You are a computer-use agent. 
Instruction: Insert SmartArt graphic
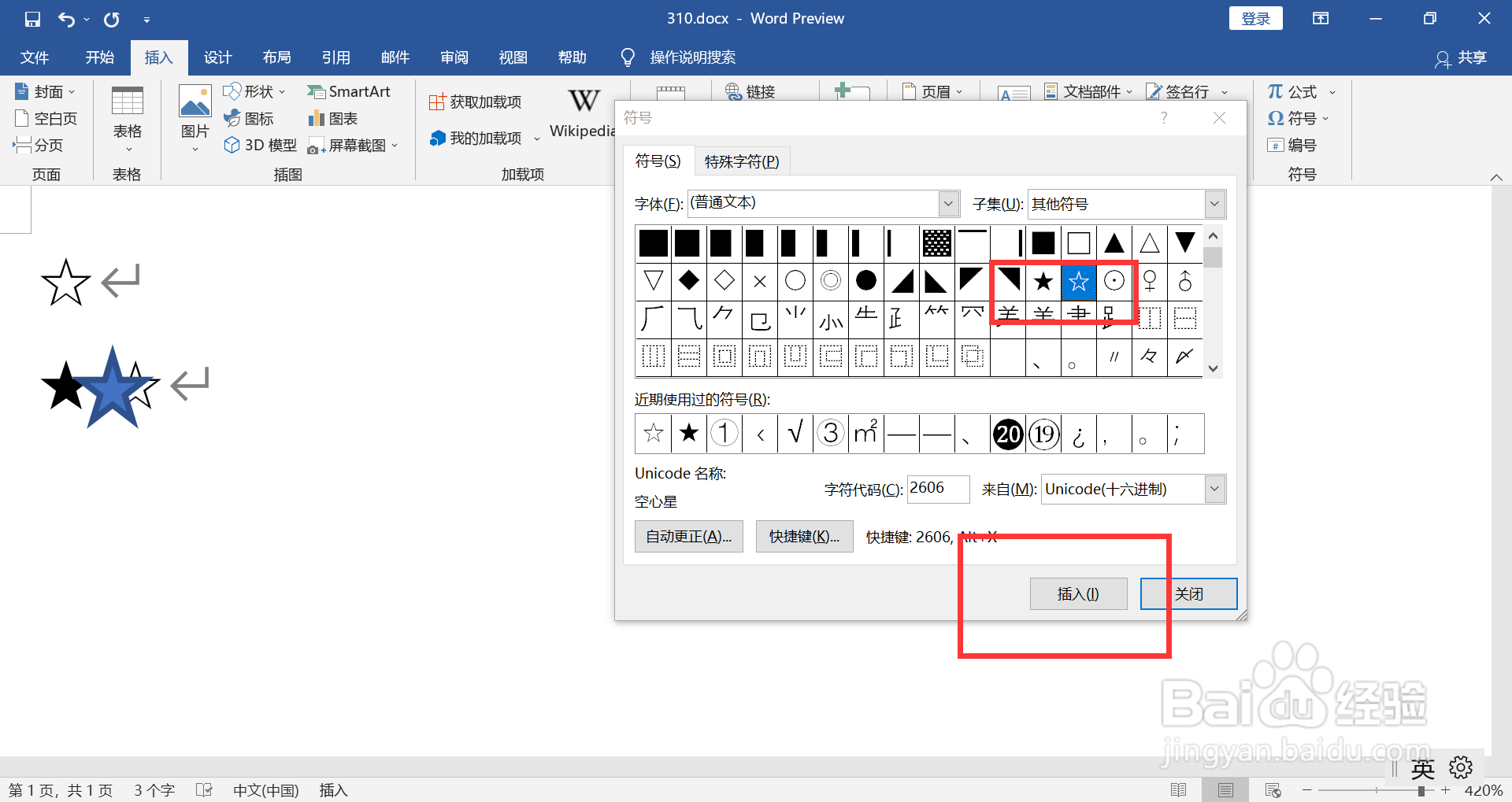click(x=349, y=92)
